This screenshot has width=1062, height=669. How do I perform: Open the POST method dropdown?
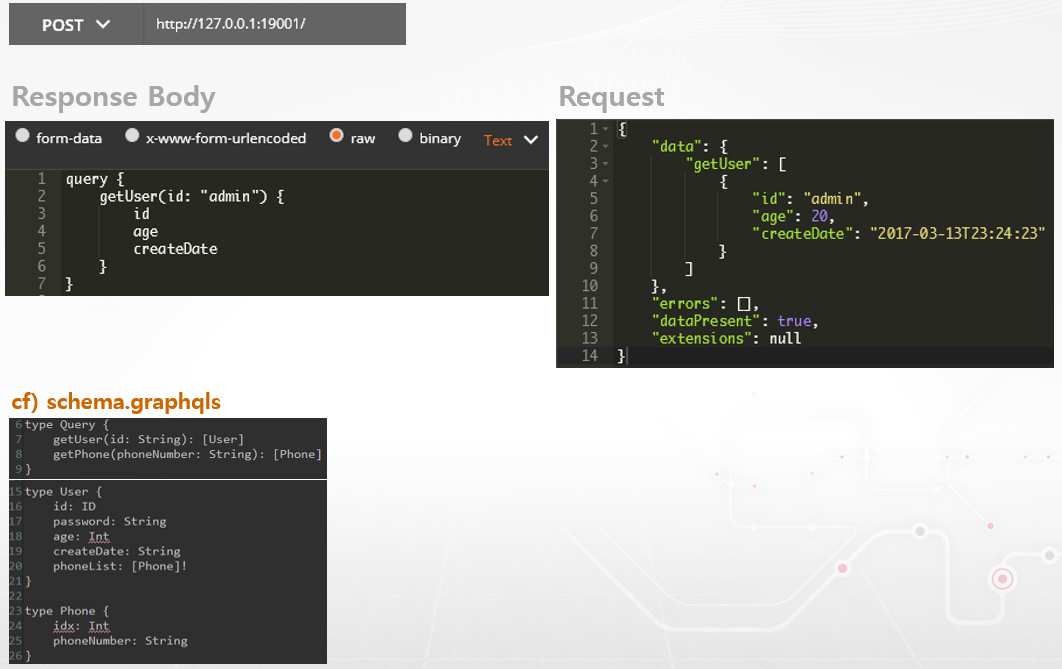(x=76, y=25)
